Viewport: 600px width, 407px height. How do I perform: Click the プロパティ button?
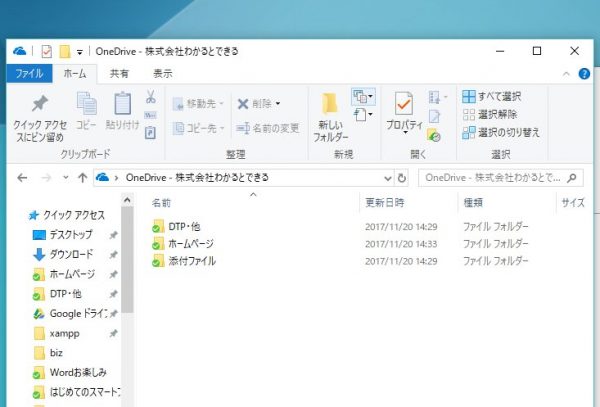(x=404, y=111)
